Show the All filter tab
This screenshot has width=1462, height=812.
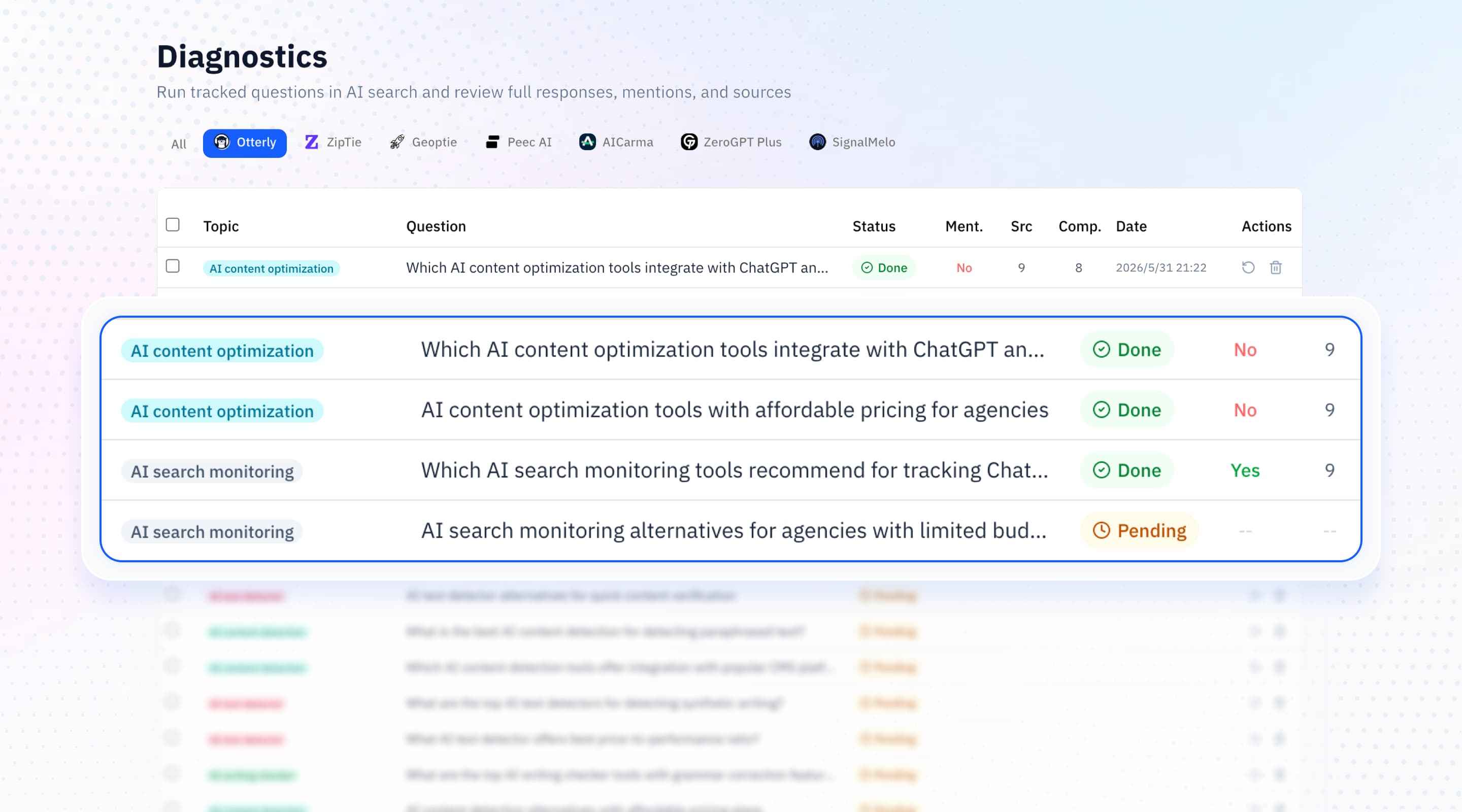pyautogui.click(x=179, y=144)
